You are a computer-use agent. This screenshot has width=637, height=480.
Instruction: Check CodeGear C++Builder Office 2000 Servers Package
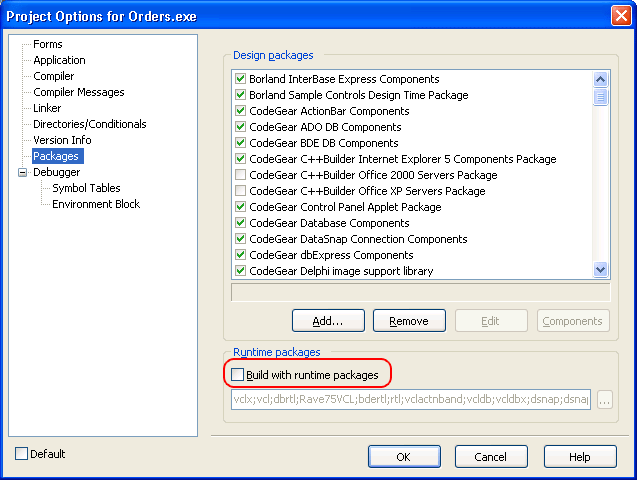240,175
